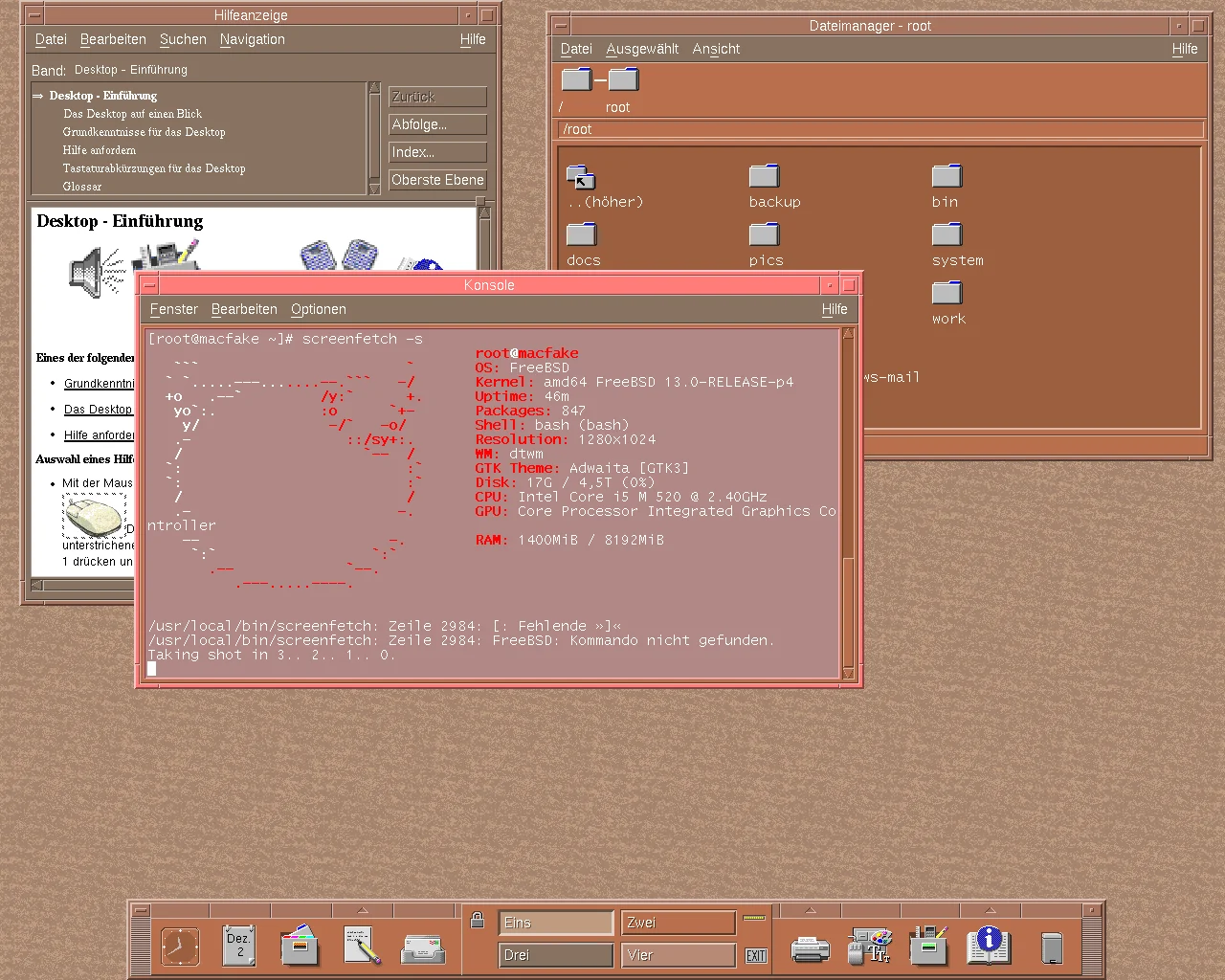Open the mail tray icon on the panel
Image resolution: width=1225 pixels, height=980 pixels.
click(x=423, y=948)
